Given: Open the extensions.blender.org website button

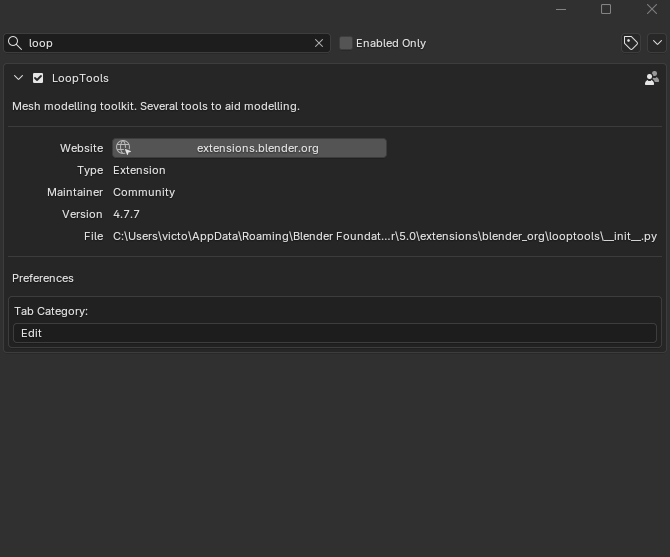Looking at the screenshot, I should [x=250, y=148].
